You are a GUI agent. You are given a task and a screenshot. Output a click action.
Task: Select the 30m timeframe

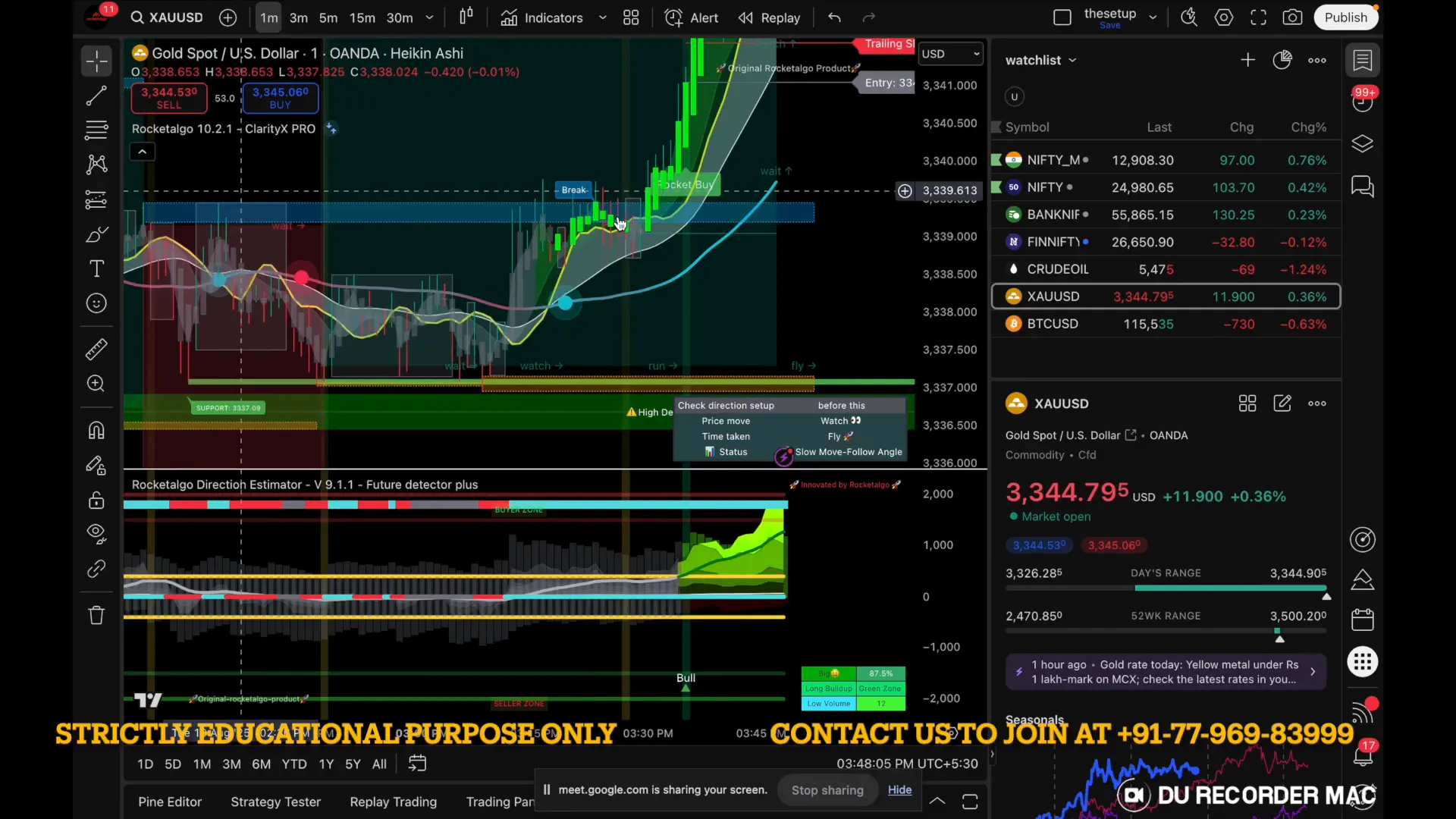tap(400, 17)
